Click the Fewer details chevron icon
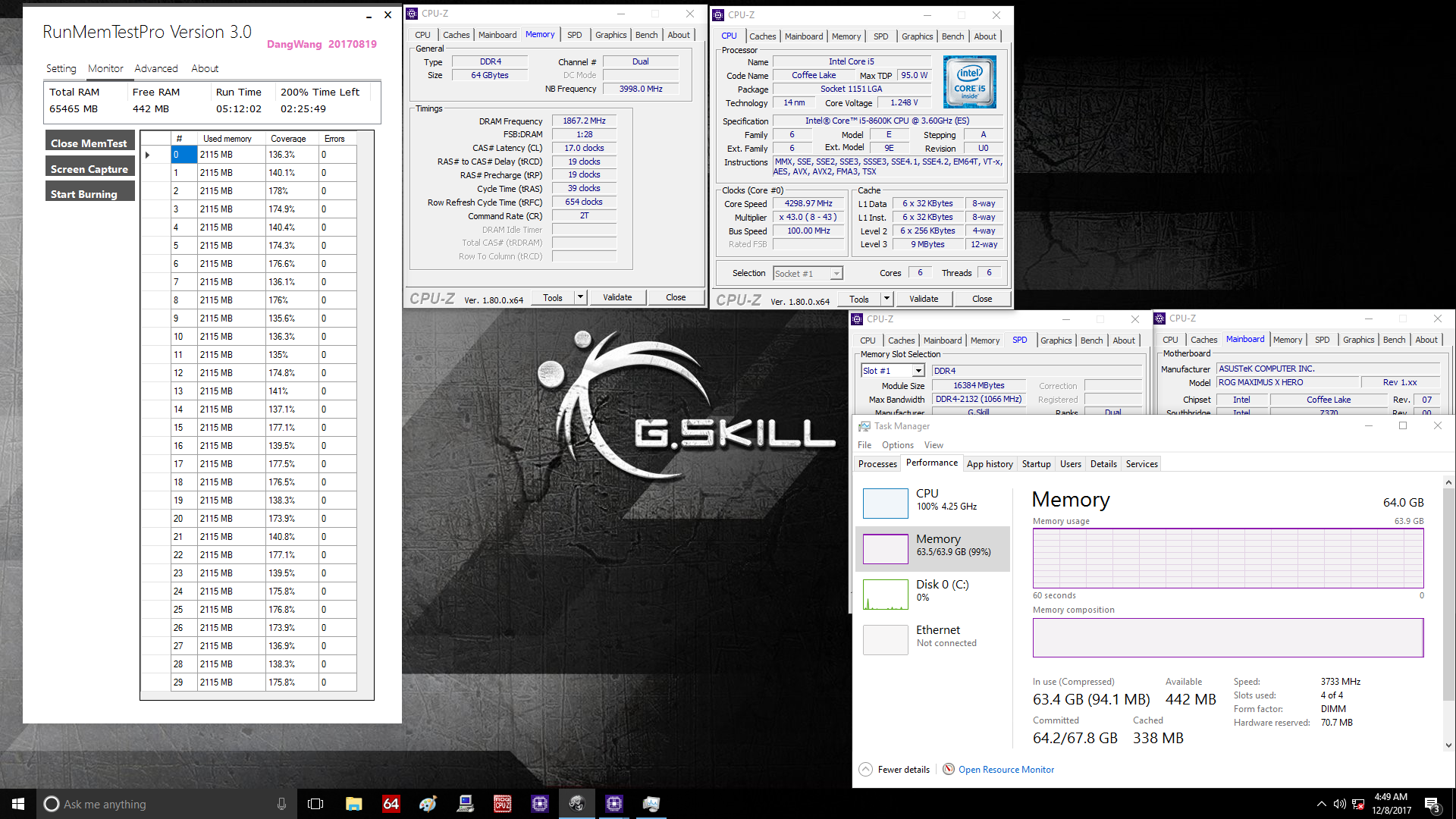Viewport: 1456px width, 819px height. click(x=865, y=769)
